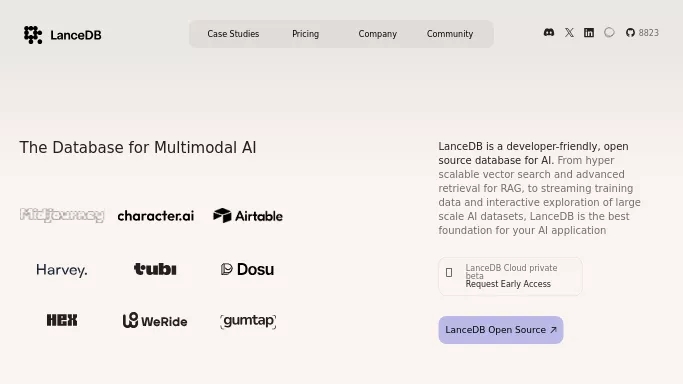Open the Discord icon link

(x=549, y=33)
